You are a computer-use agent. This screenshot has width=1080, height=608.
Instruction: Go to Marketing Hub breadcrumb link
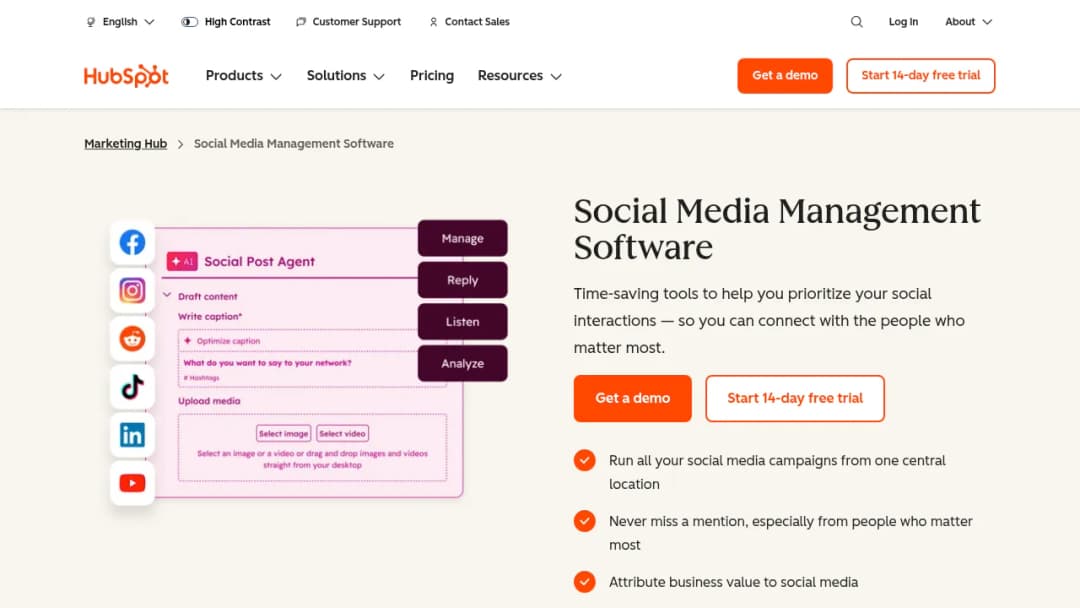[125, 143]
